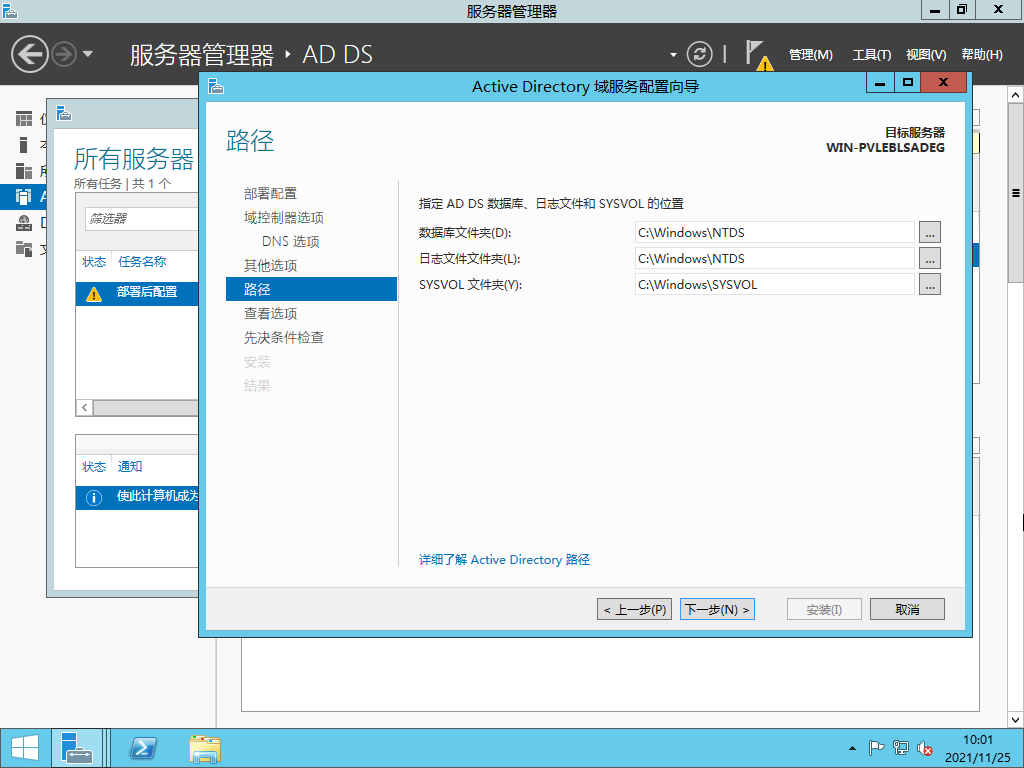This screenshot has width=1024, height=768.
Task: Select the 使此计算机成为 notification row
Action: click(x=137, y=498)
